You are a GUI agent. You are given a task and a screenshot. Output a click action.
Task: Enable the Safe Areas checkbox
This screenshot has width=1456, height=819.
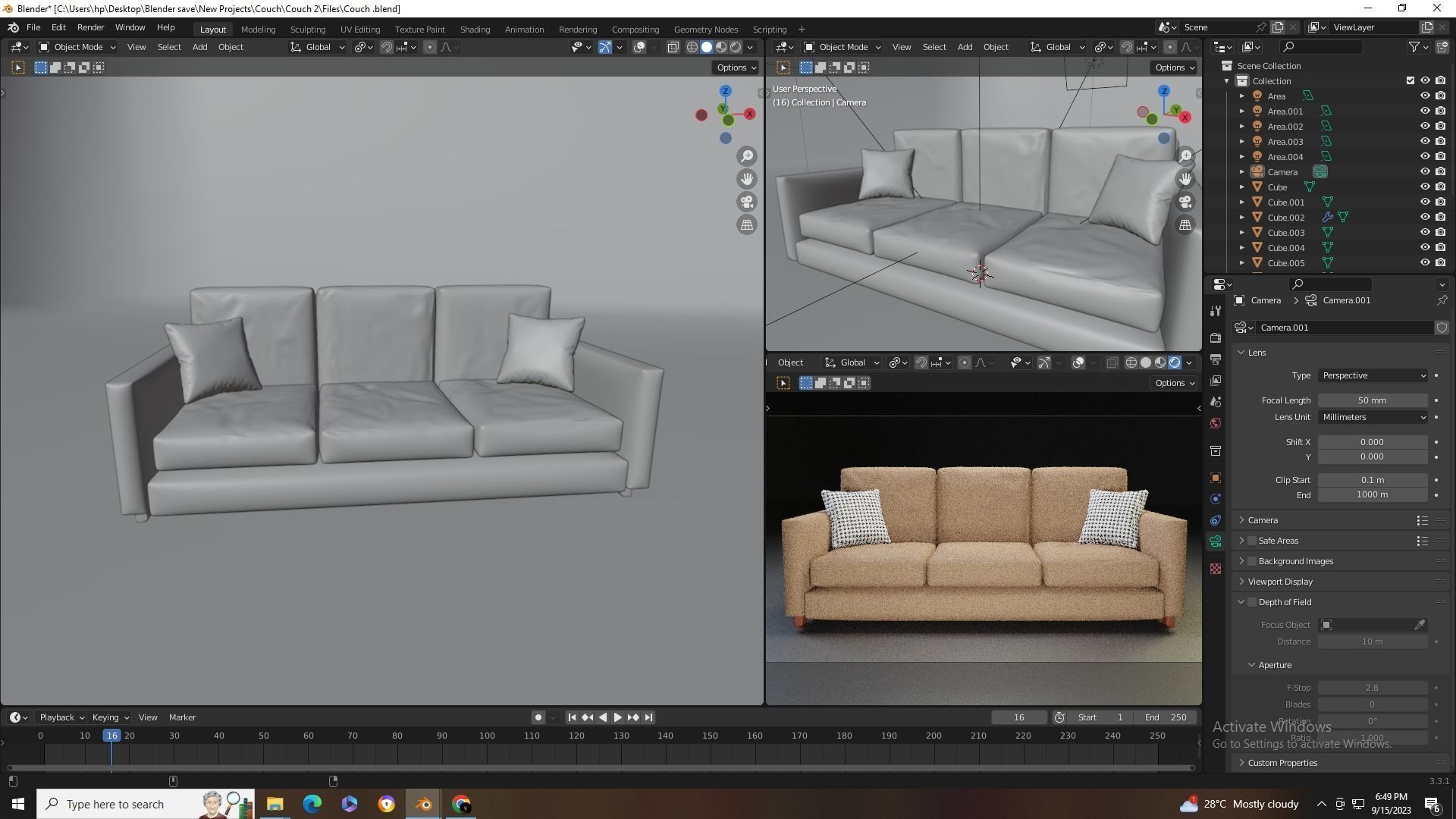click(x=1252, y=541)
